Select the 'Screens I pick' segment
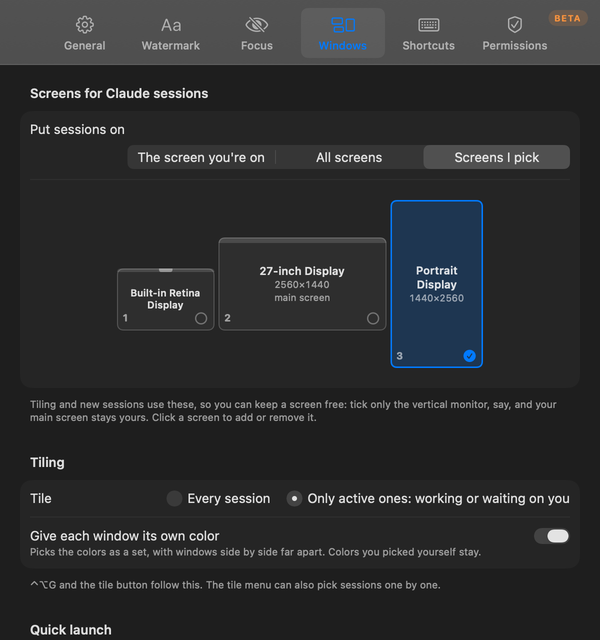 pos(497,157)
